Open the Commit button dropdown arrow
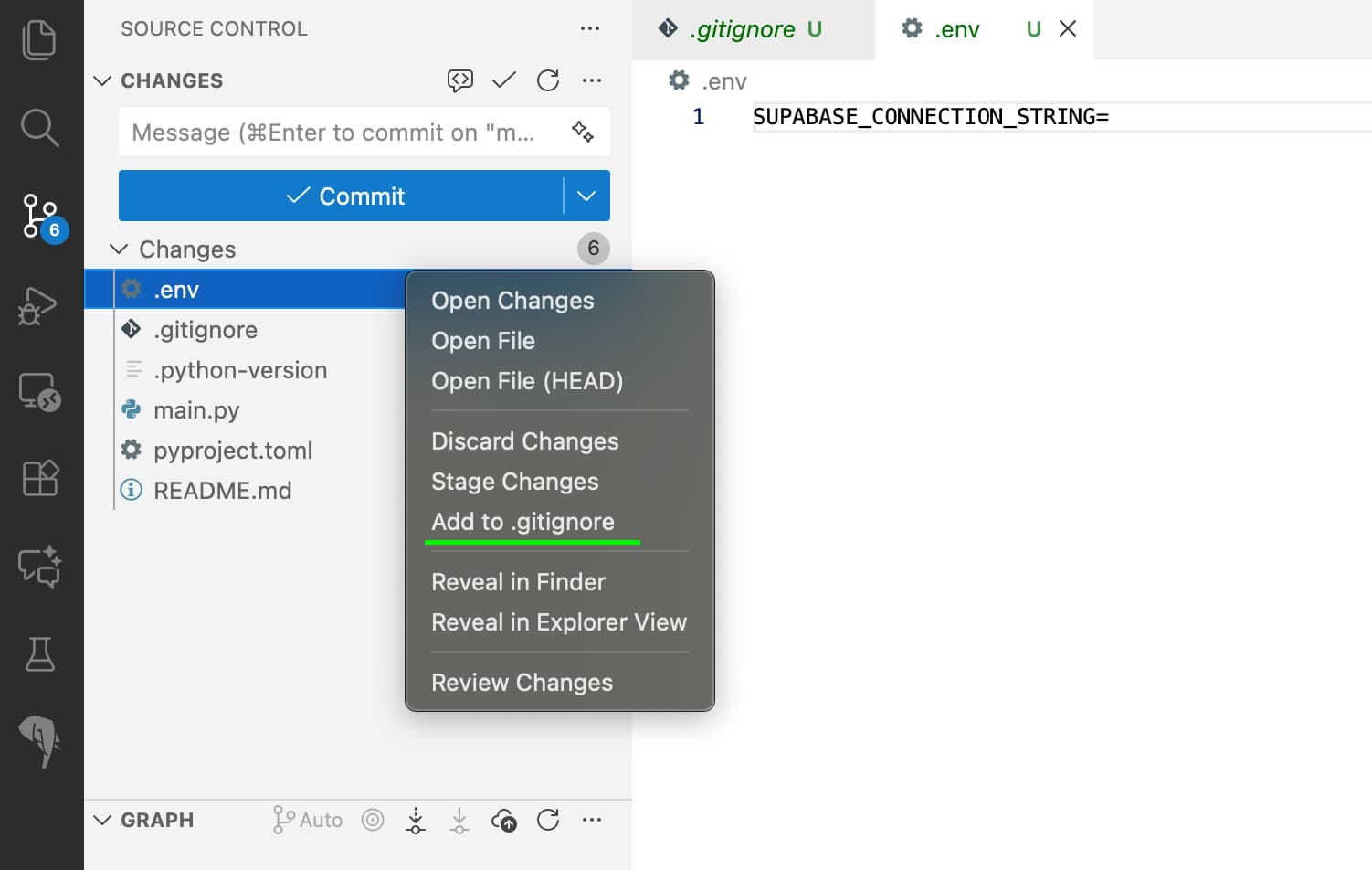The height and width of the screenshot is (870, 1372). tap(586, 196)
